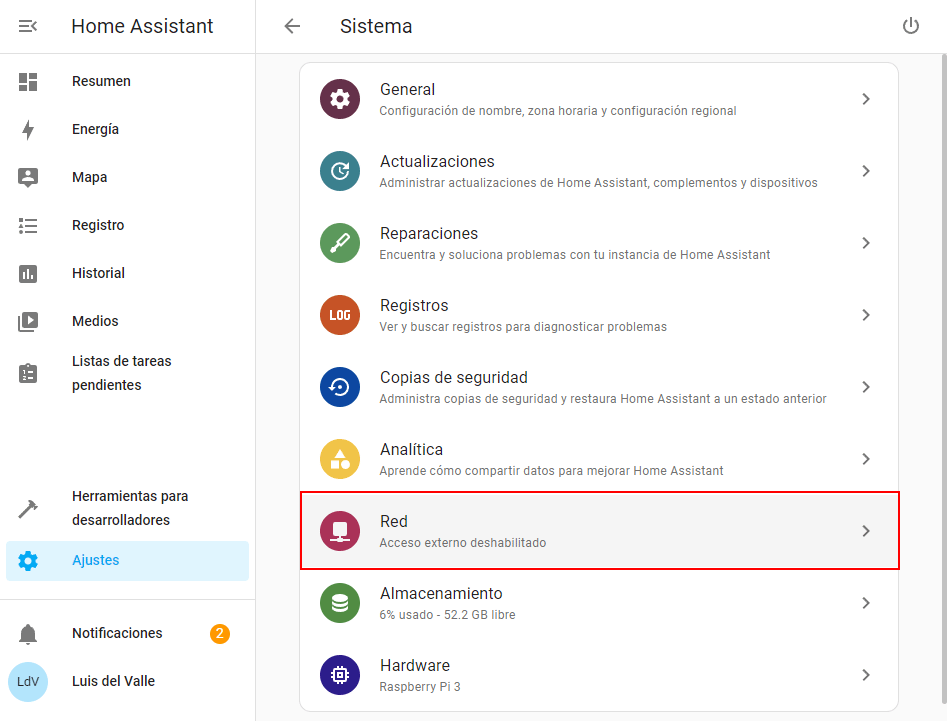Viewport: 947px width, 721px height.
Task: Open Resumen in the sidebar
Action: (127, 82)
